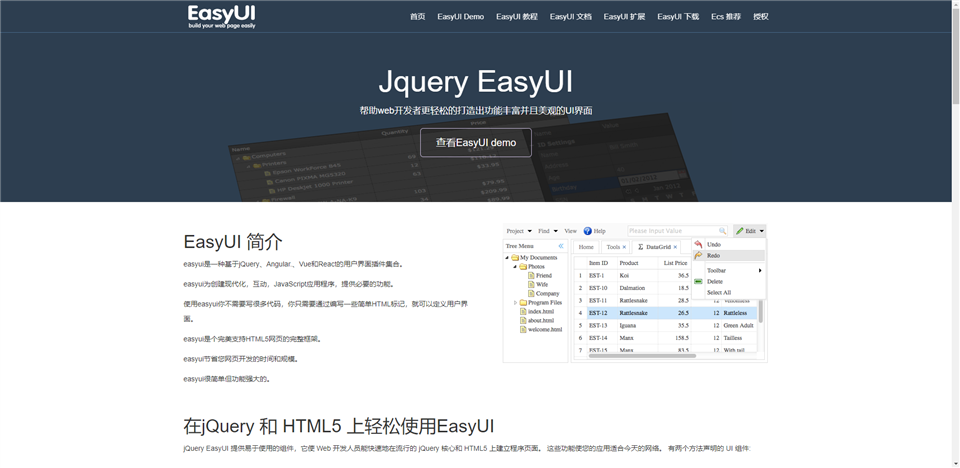Click the 查看EasyUI demo button
Screen dimensions: 960x468
476,143
